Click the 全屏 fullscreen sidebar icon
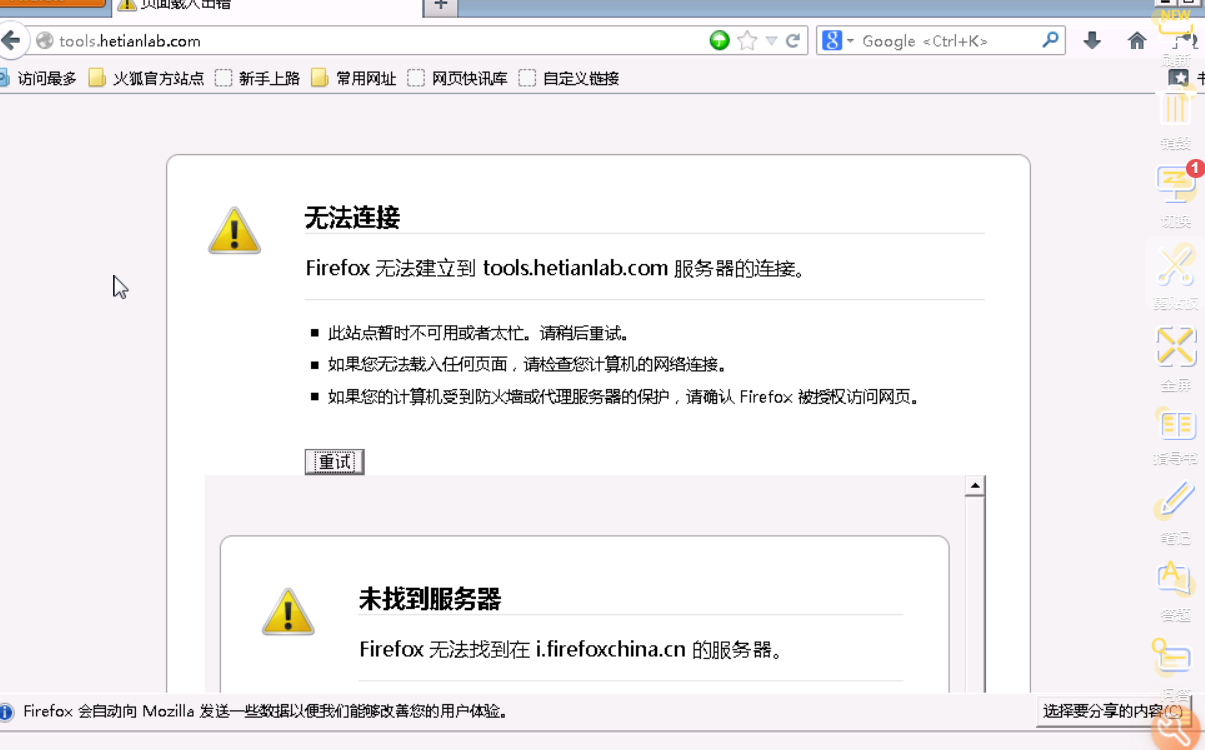Viewport: 1205px width, 750px height. pyautogui.click(x=1176, y=358)
